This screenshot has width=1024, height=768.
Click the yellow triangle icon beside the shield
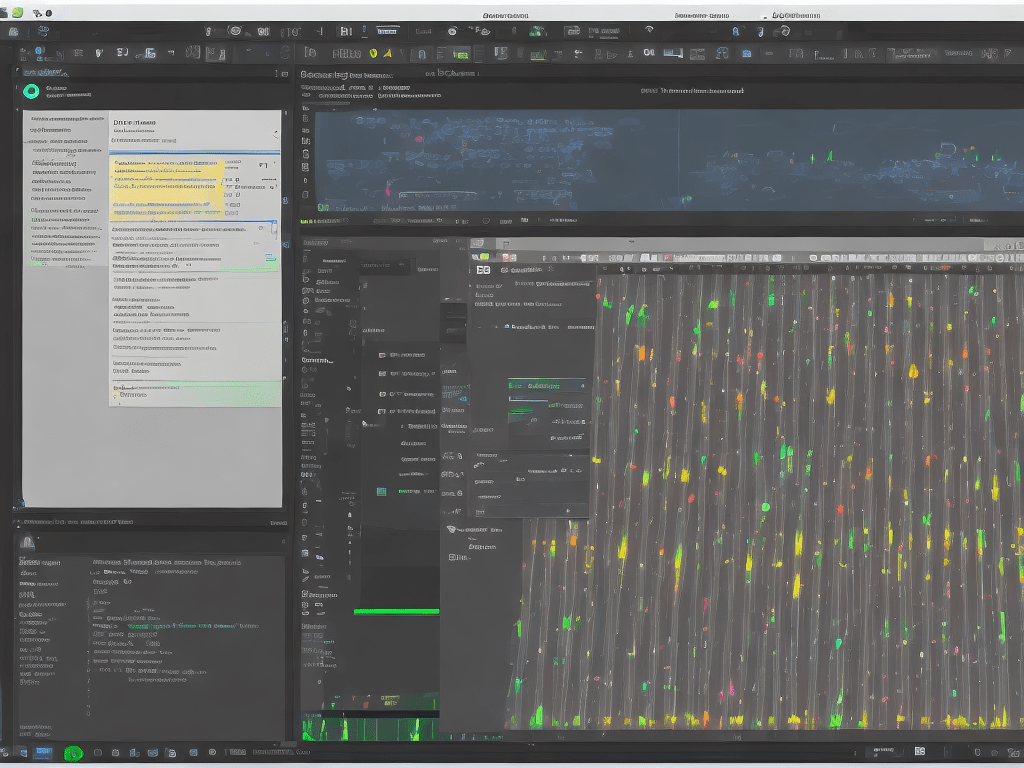(387, 54)
